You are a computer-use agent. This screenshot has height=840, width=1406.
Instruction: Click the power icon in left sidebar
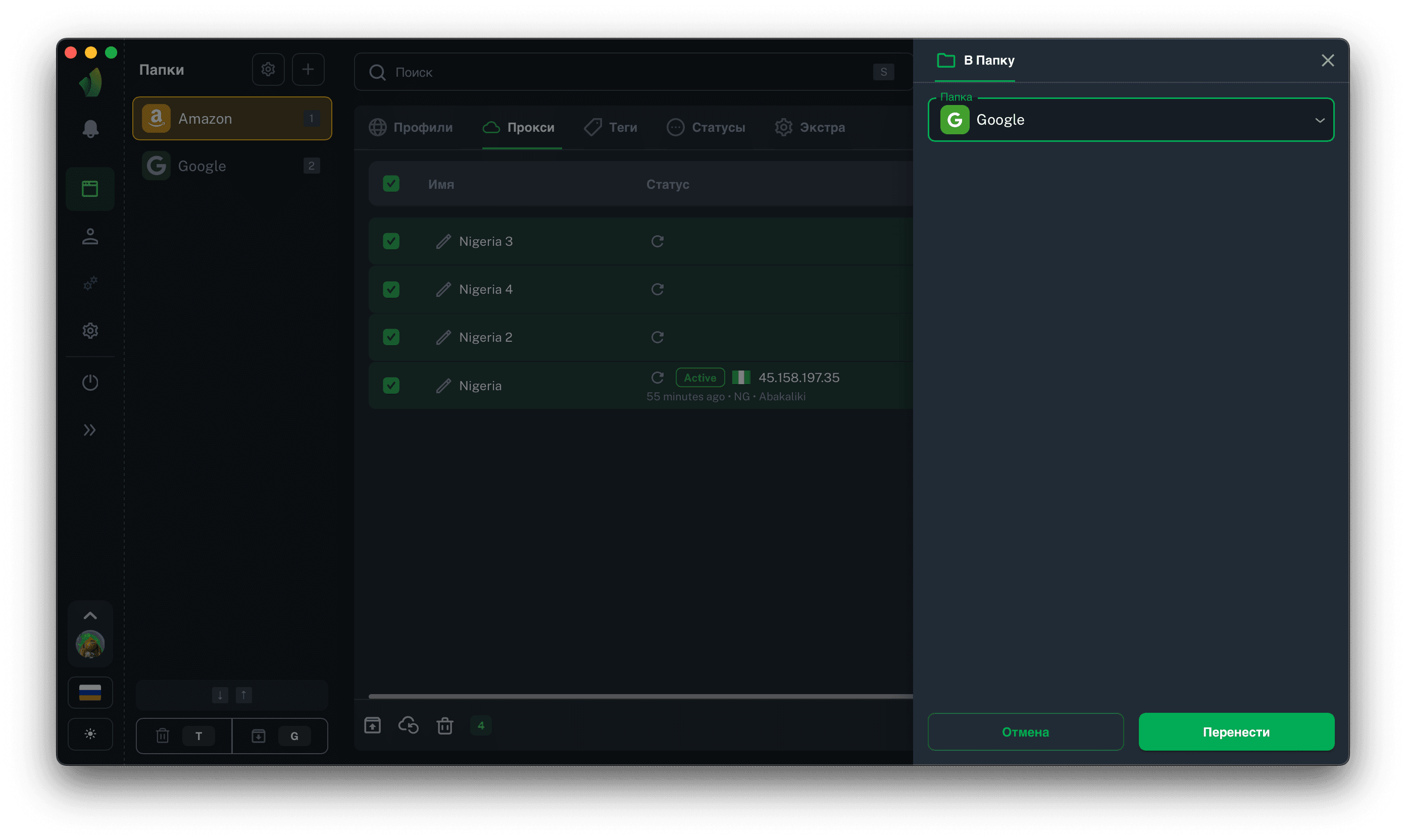pos(90,383)
